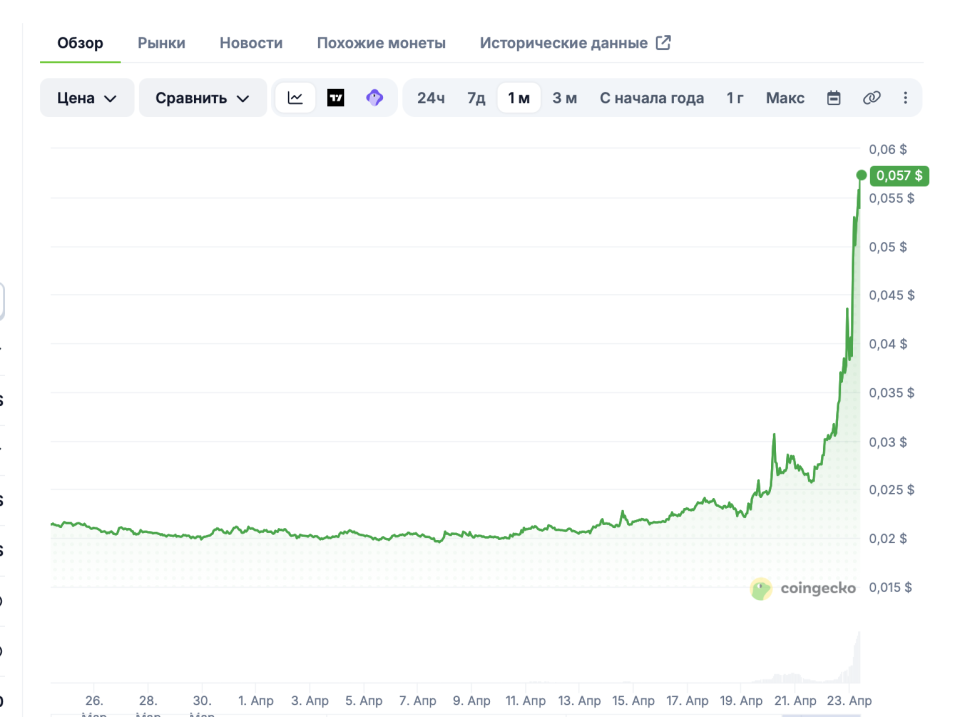Click the green 0,057 $ price label
960x717 pixels.
pyautogui.click(x=899, y=176)
